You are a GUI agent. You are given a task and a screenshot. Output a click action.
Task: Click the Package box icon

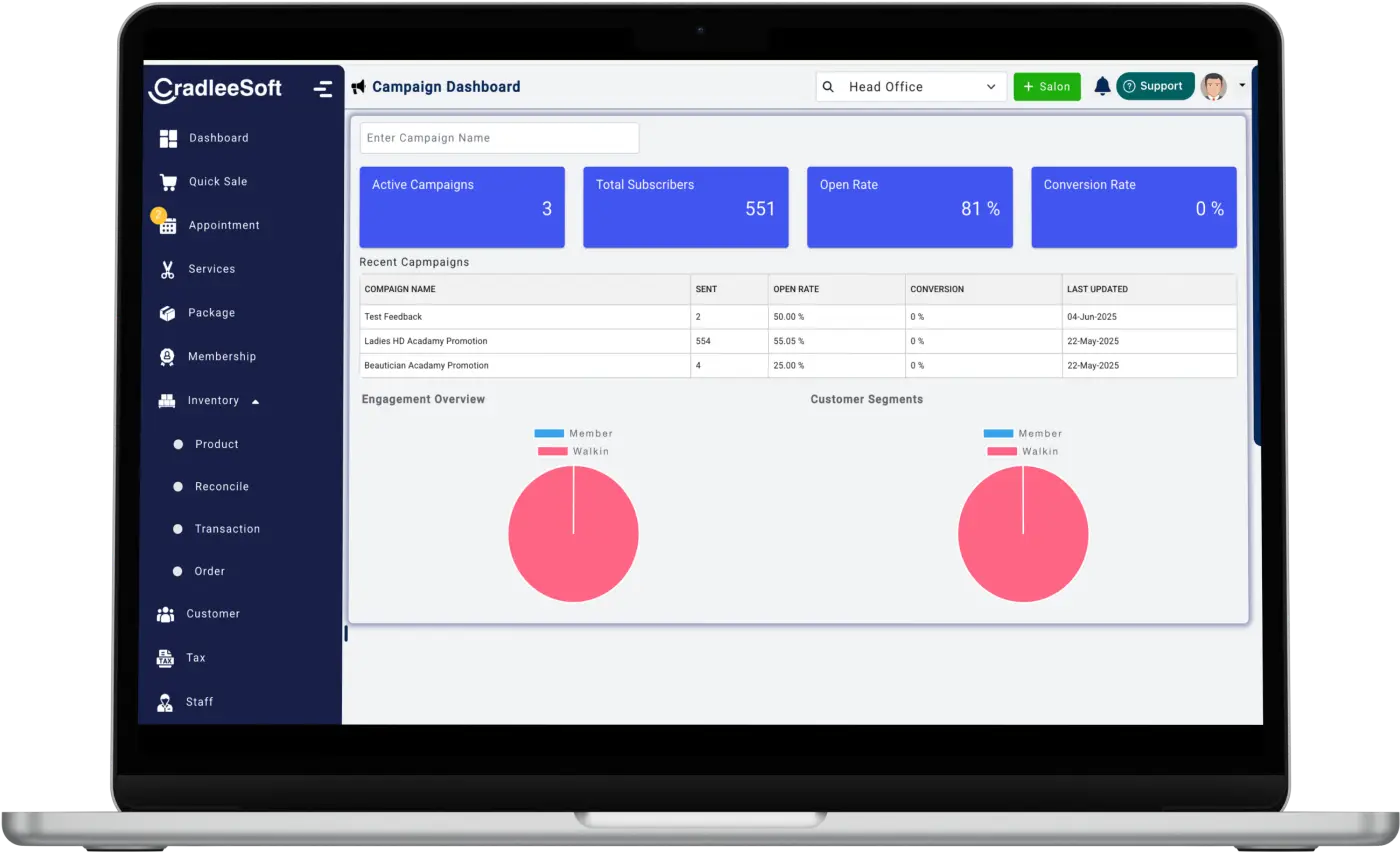click(168, 313)
